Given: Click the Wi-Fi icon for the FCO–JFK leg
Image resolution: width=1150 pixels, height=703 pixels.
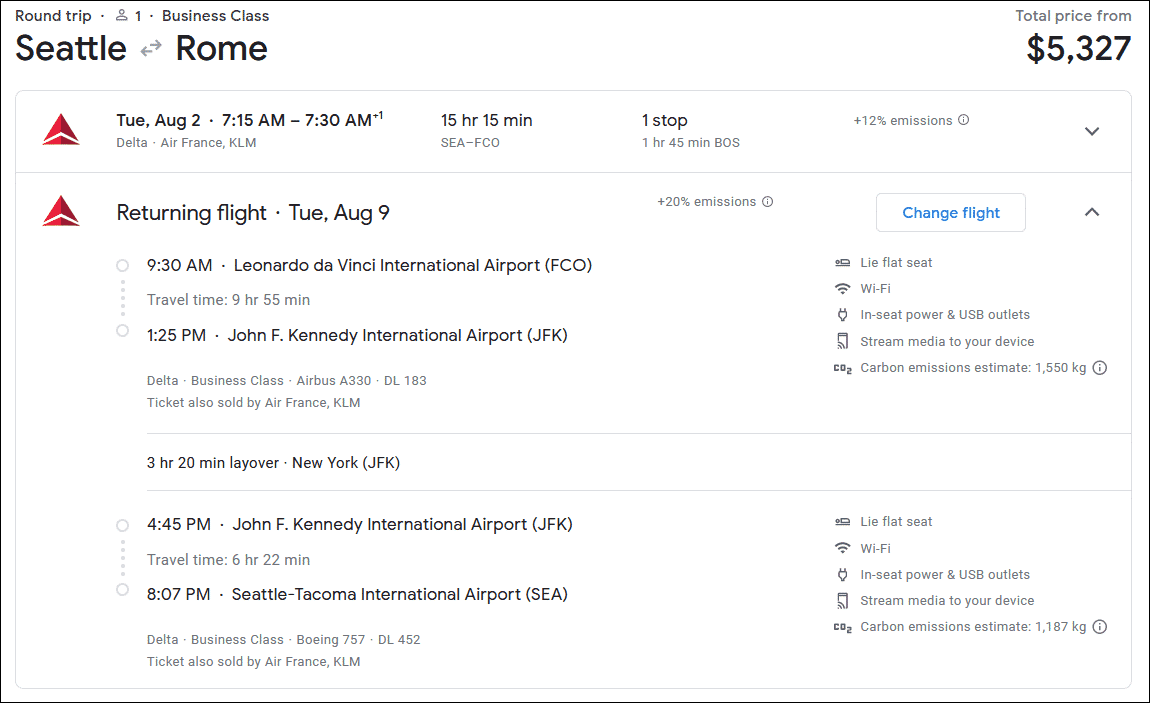Looking at the screenshot, I should (x=843, y=289).
